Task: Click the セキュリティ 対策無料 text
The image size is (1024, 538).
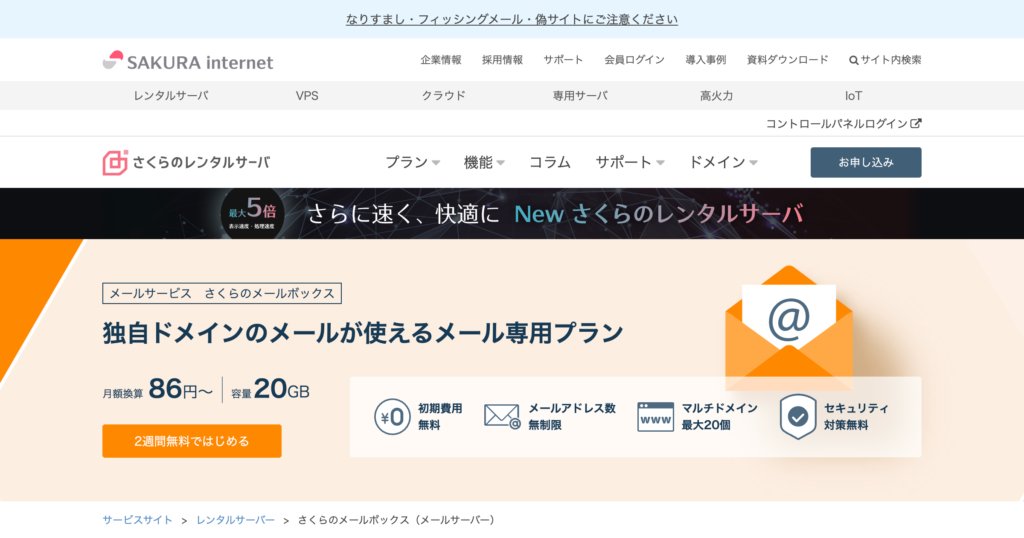Action: (856, 417)
